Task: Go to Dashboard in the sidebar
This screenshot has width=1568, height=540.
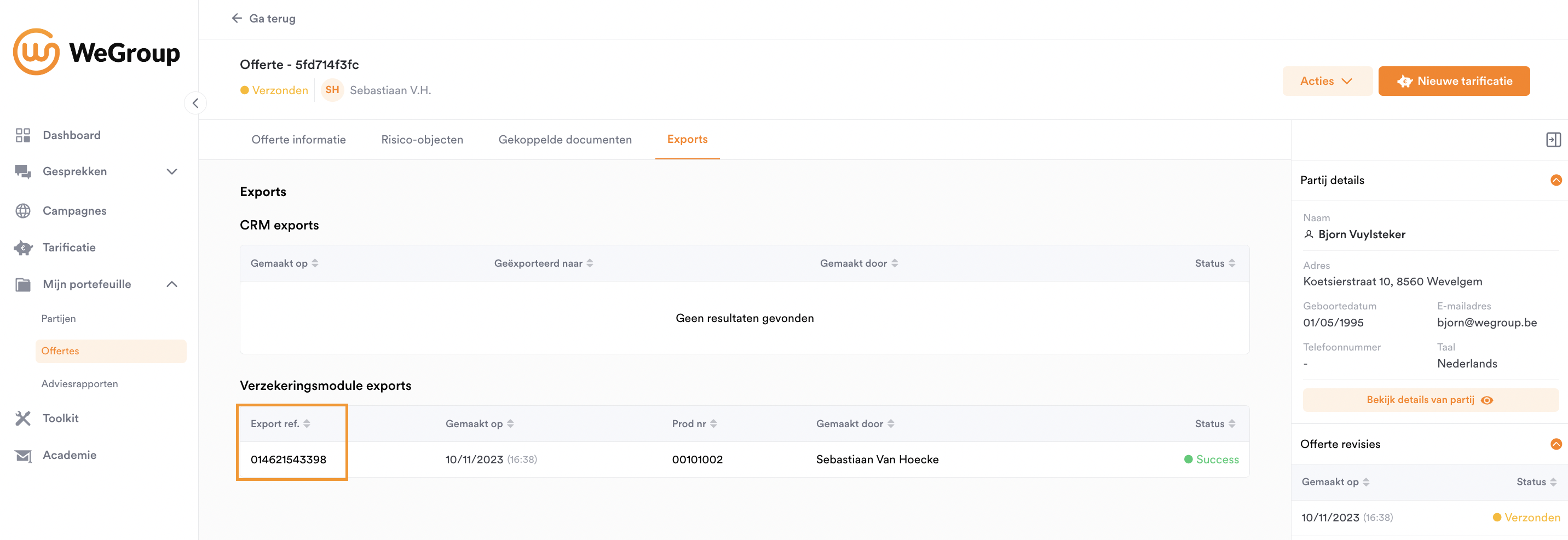Action: pos(71,135)
